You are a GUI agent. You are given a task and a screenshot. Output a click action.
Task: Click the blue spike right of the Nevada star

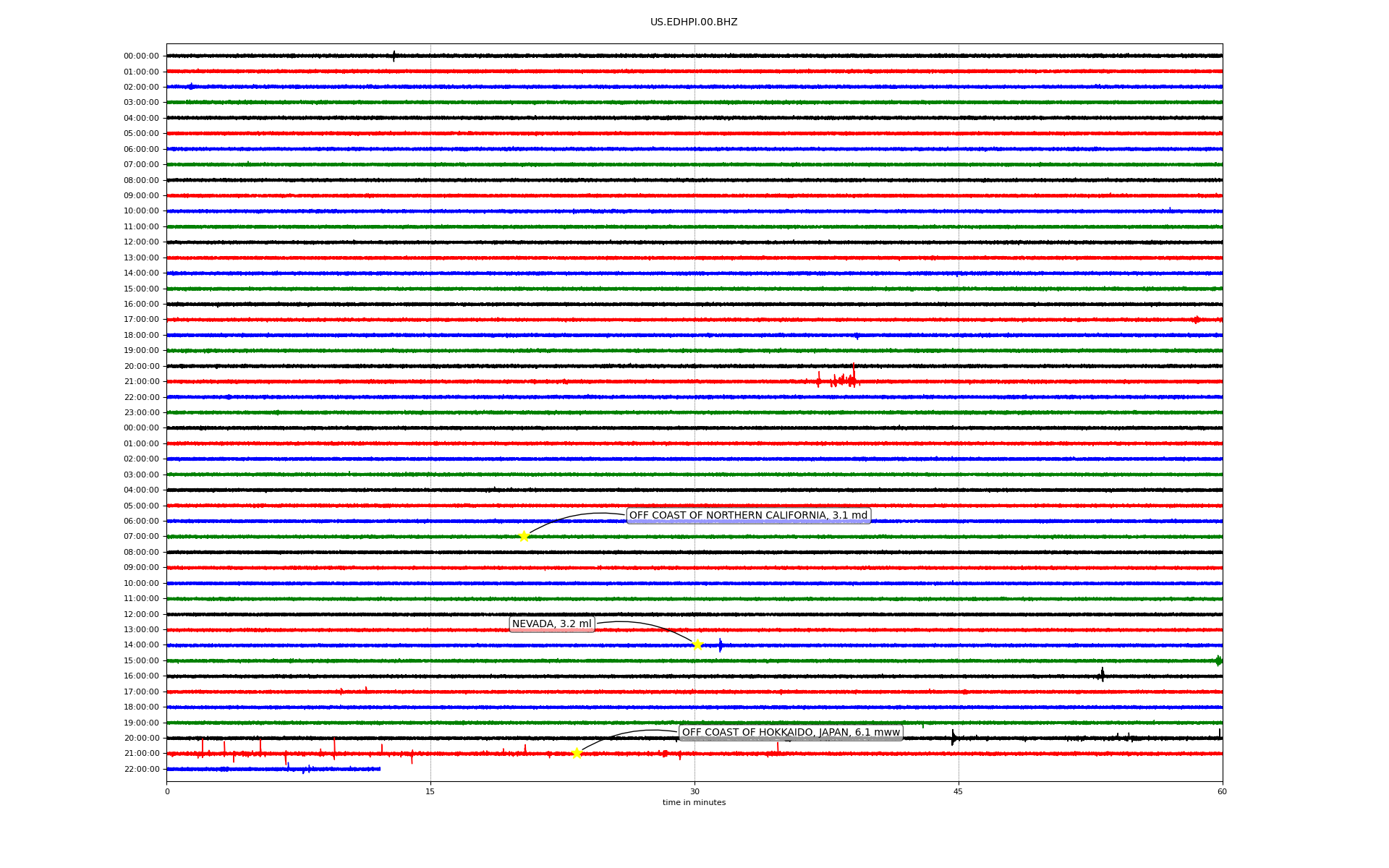721,645
